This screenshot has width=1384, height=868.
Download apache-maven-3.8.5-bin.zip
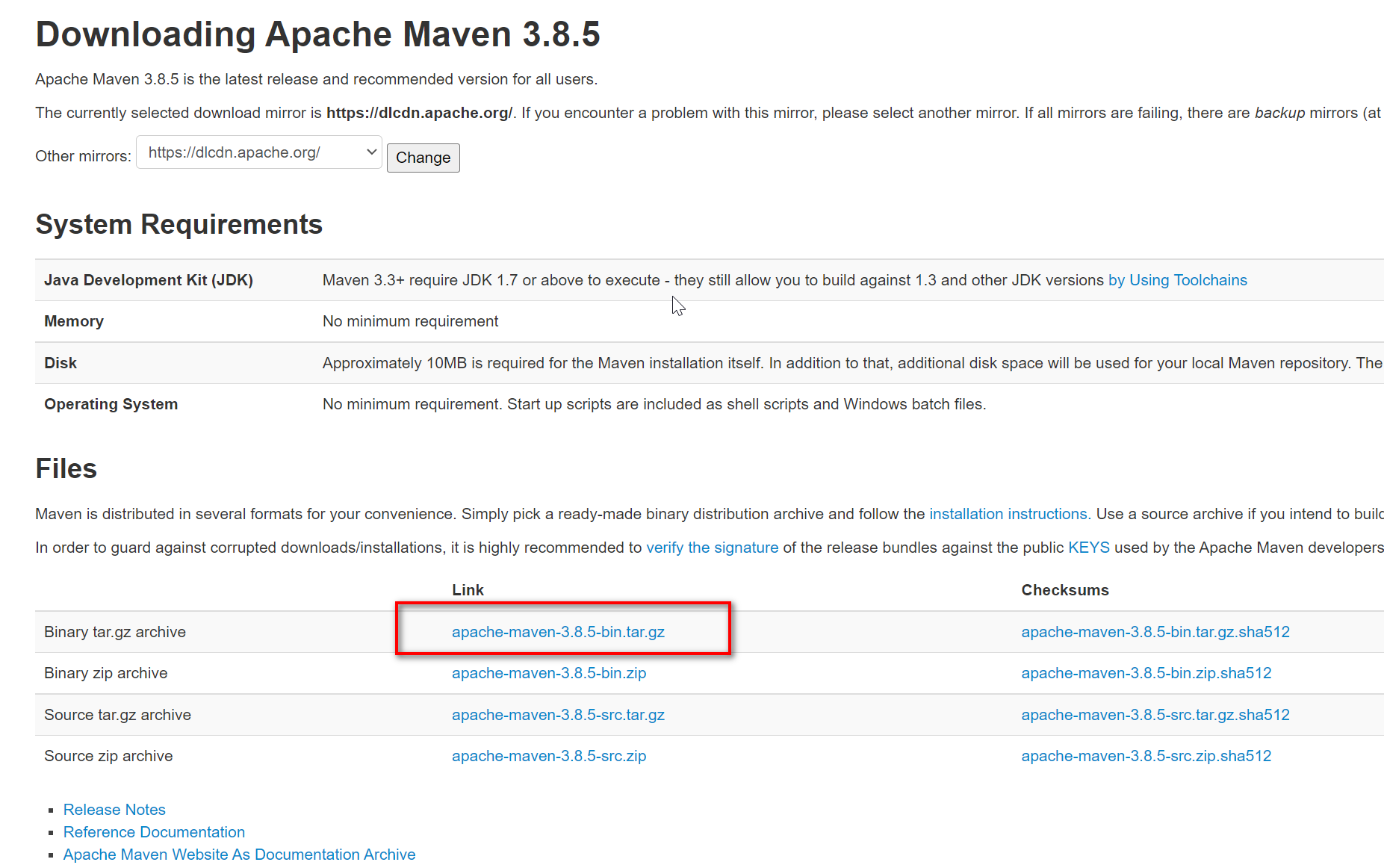coord(549,673)
